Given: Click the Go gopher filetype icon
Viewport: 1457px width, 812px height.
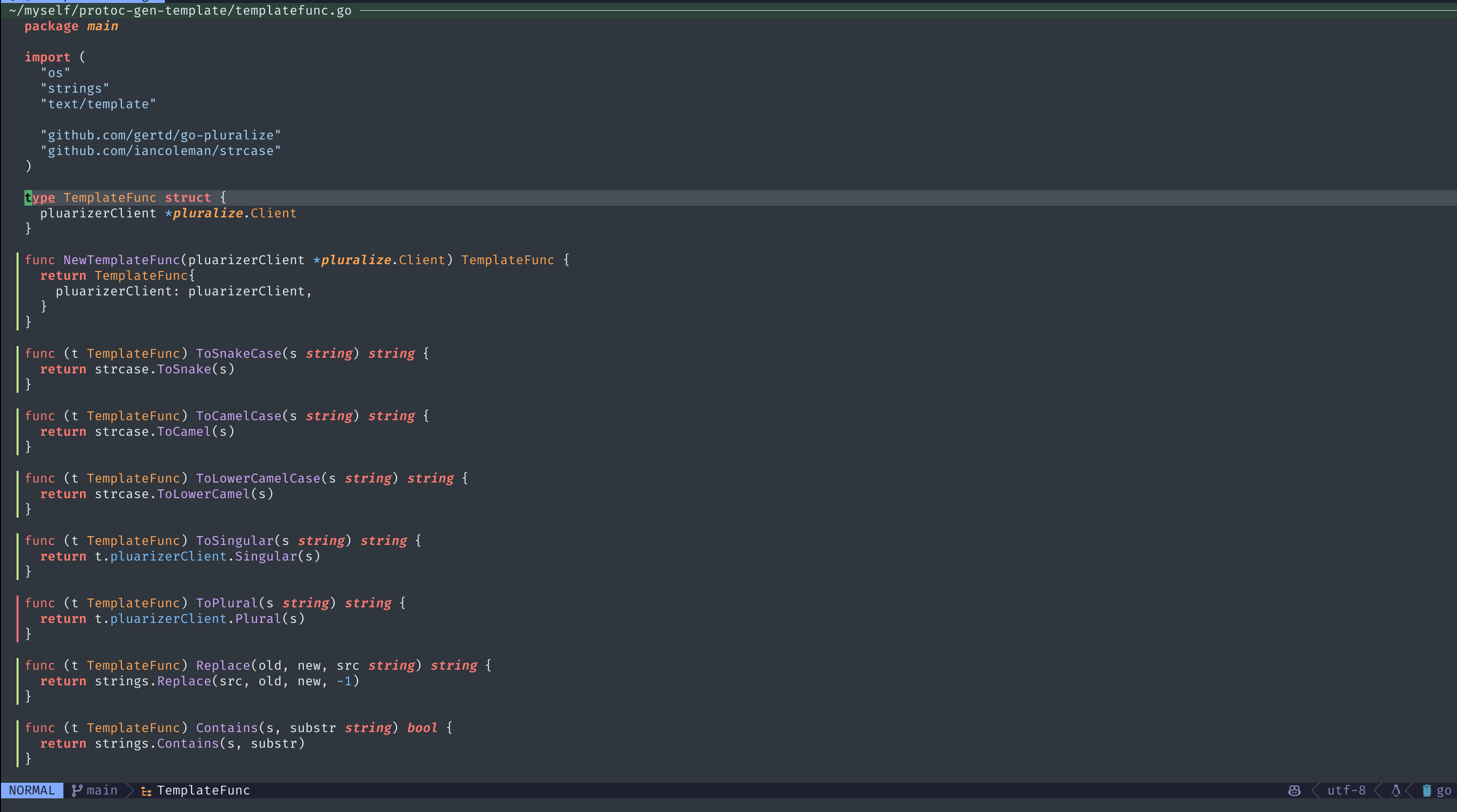Looking at the screenshot, I should pos(1426,791).
